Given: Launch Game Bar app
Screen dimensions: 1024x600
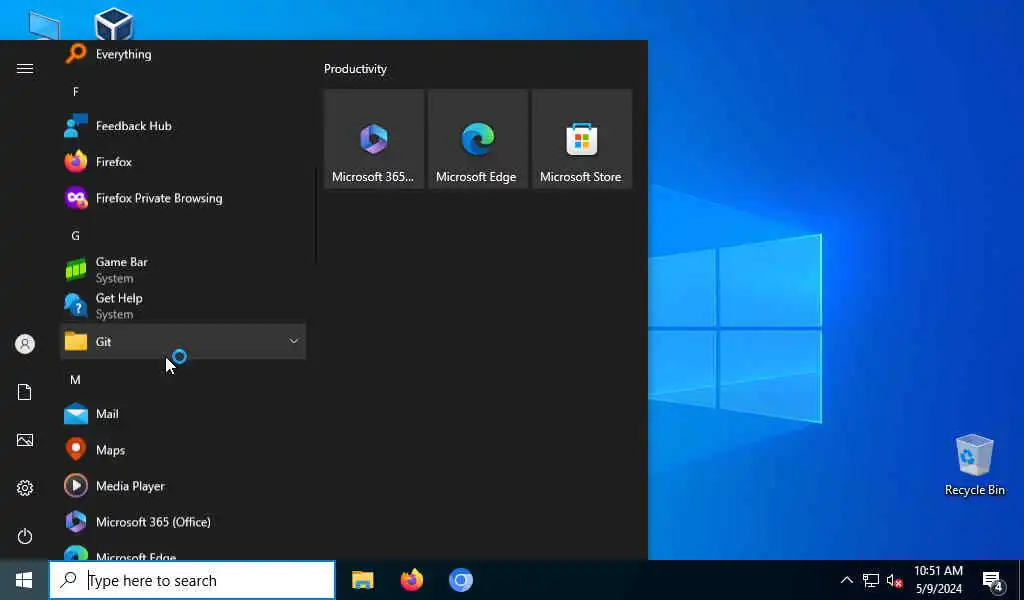Looking at the screenshot, I should 183,270.
